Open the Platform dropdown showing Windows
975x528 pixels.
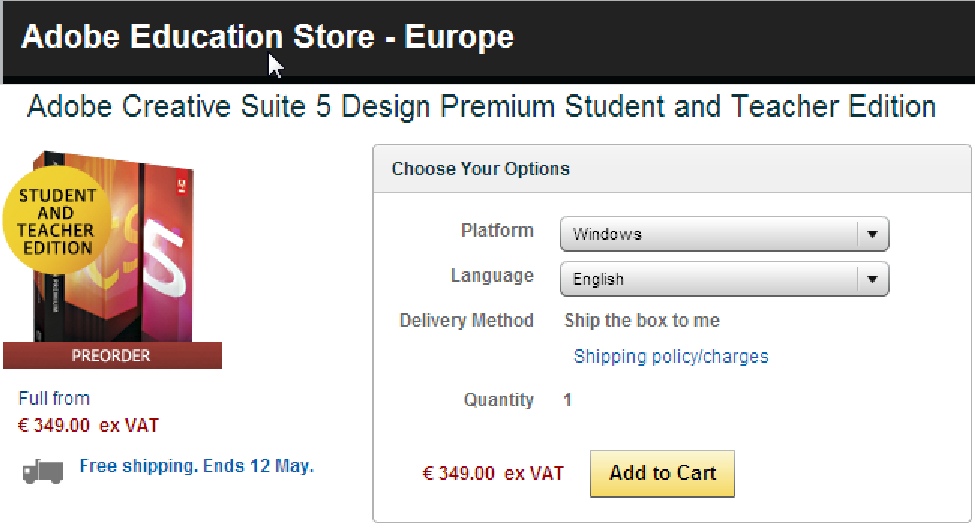710,234
